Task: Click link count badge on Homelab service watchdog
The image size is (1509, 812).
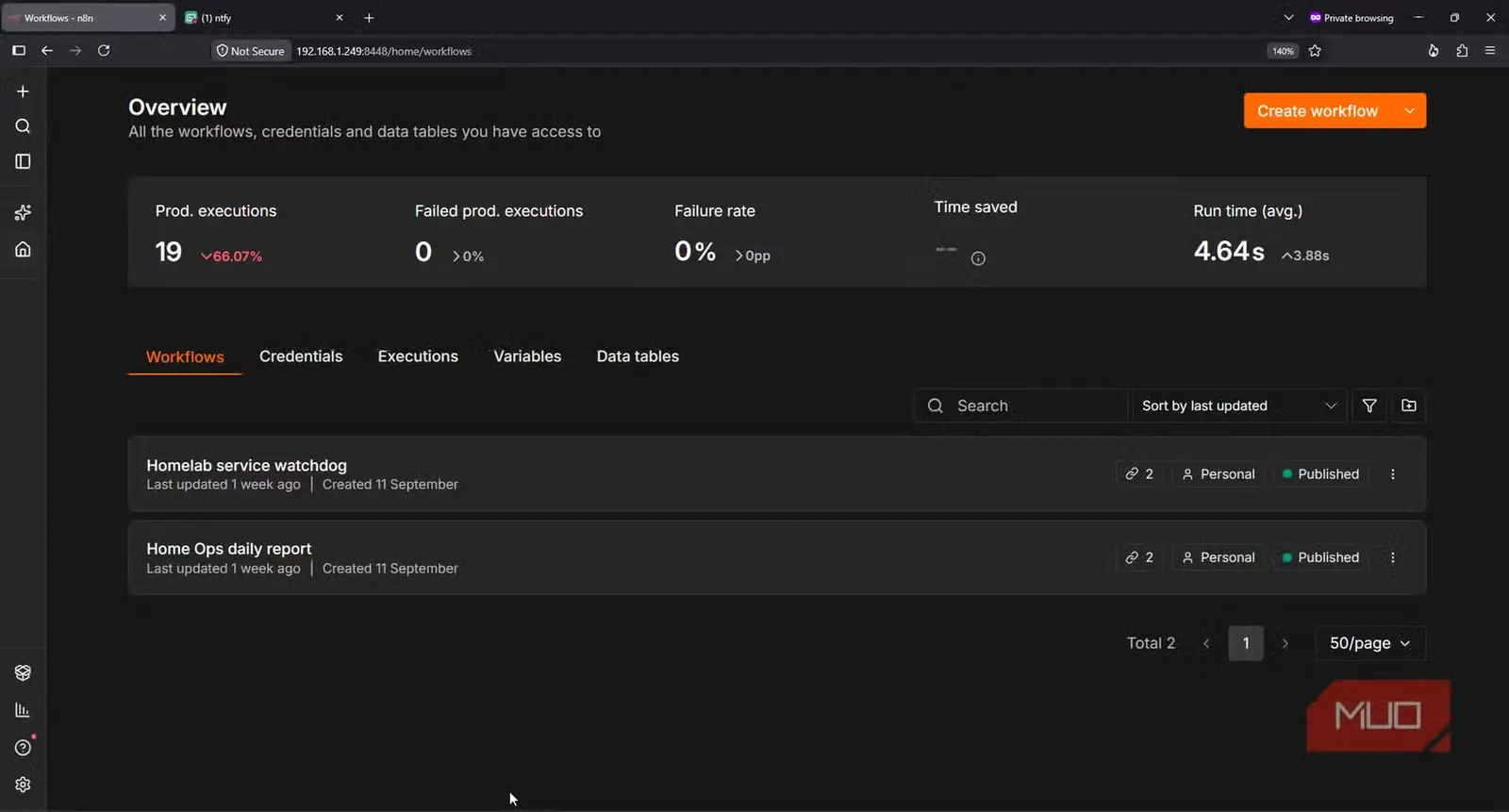Action: click(x=1139, y=474)
